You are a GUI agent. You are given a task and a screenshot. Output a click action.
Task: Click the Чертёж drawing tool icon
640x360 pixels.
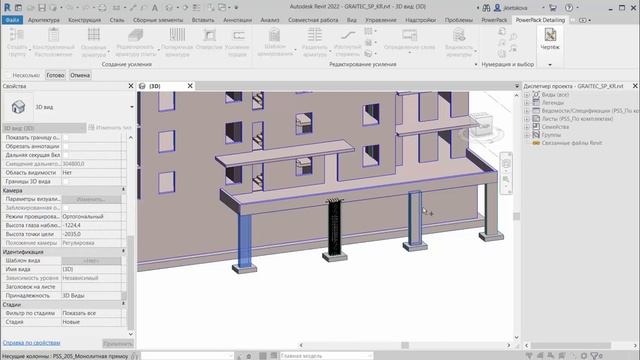coord(550,35)
